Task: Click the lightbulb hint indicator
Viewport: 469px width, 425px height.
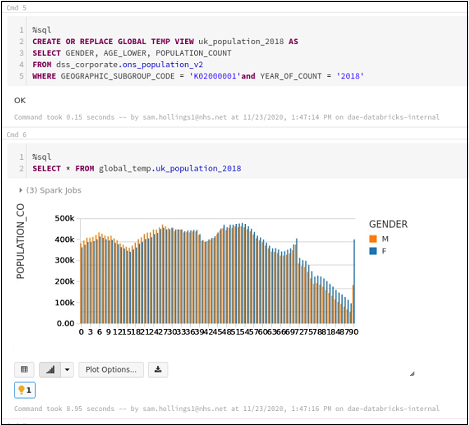Action: (25, 390)
